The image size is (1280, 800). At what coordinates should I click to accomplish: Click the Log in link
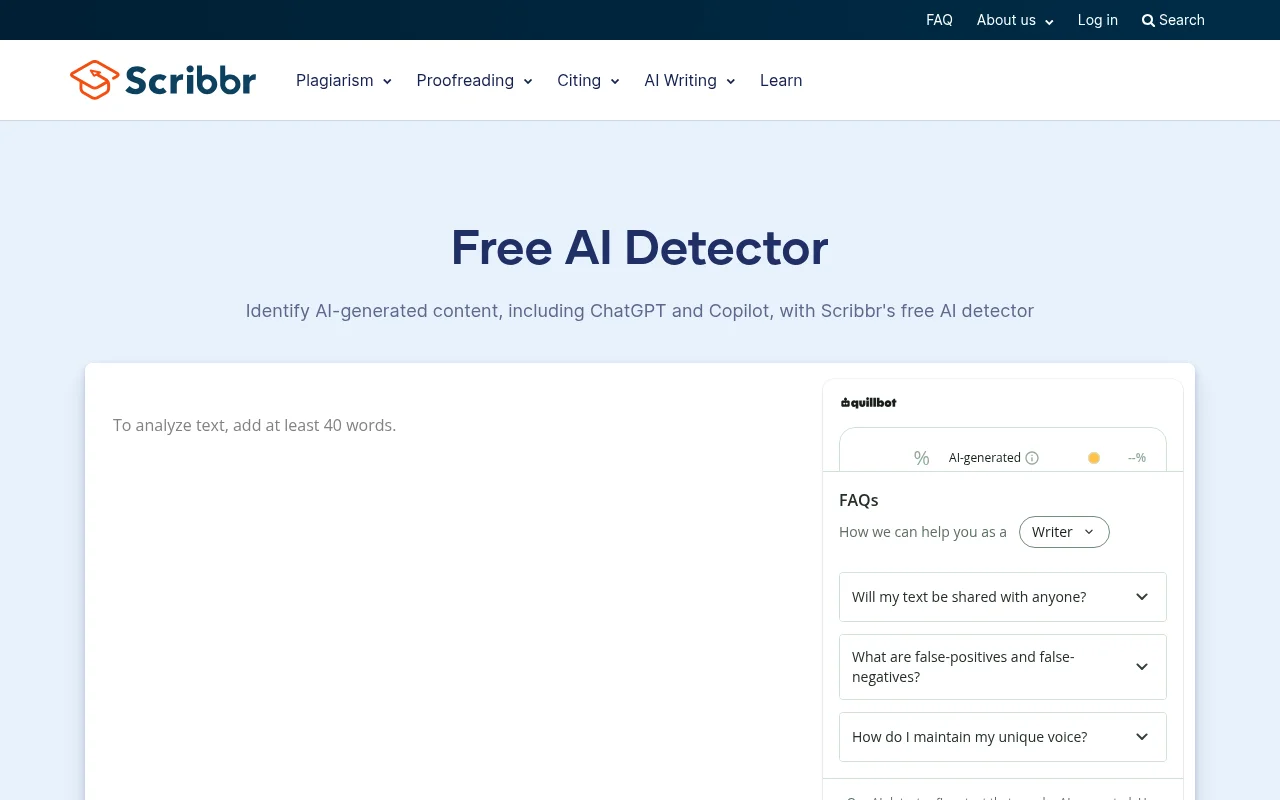coord(1098,20)
